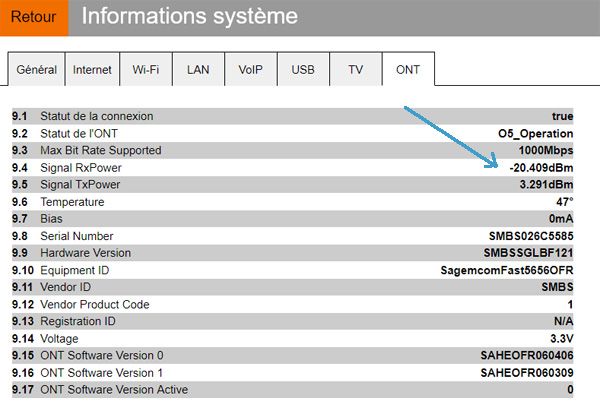Click the Max Bit Rate 1000Mbps value

[x=546, y=150]
